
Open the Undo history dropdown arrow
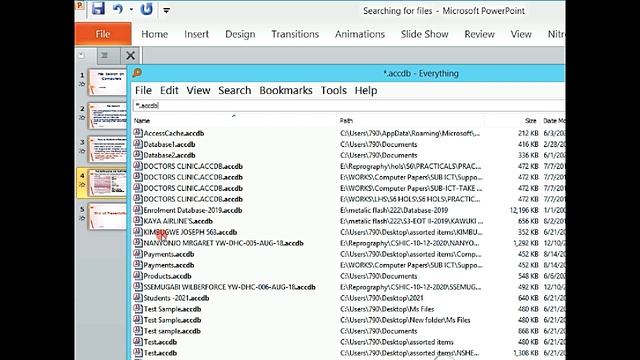click(x=131, y=9)
